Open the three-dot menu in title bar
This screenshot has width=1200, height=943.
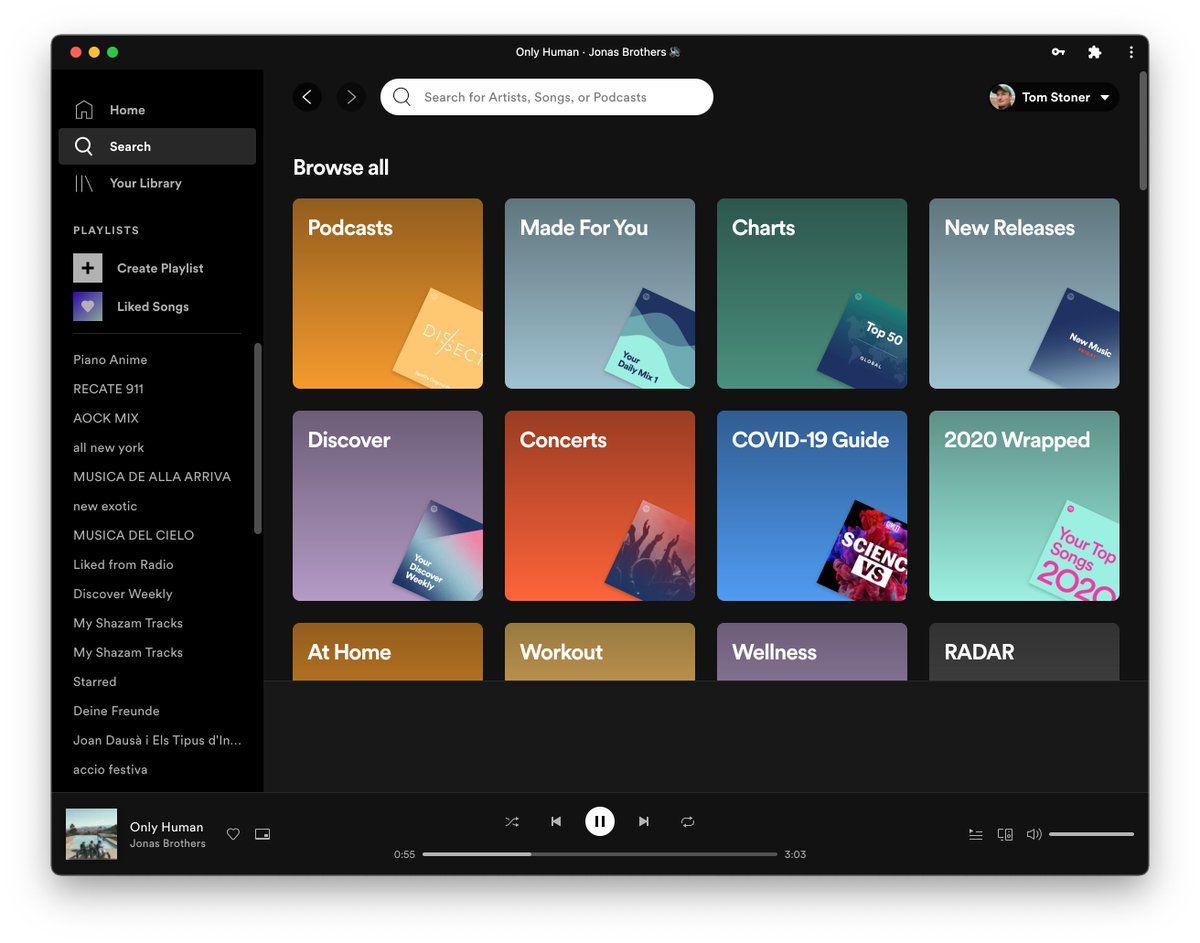pyautogui.click(x=1131, y=52)
